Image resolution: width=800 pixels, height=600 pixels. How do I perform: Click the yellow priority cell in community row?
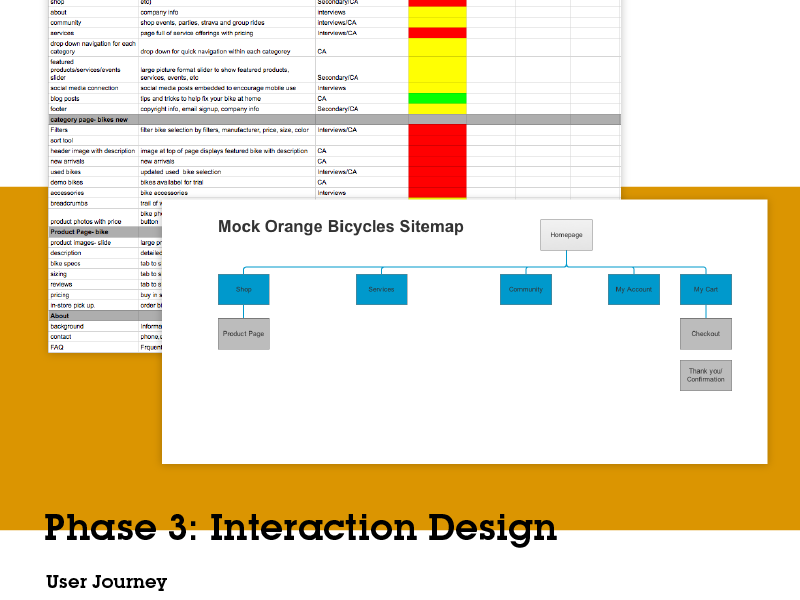(437, 22)
